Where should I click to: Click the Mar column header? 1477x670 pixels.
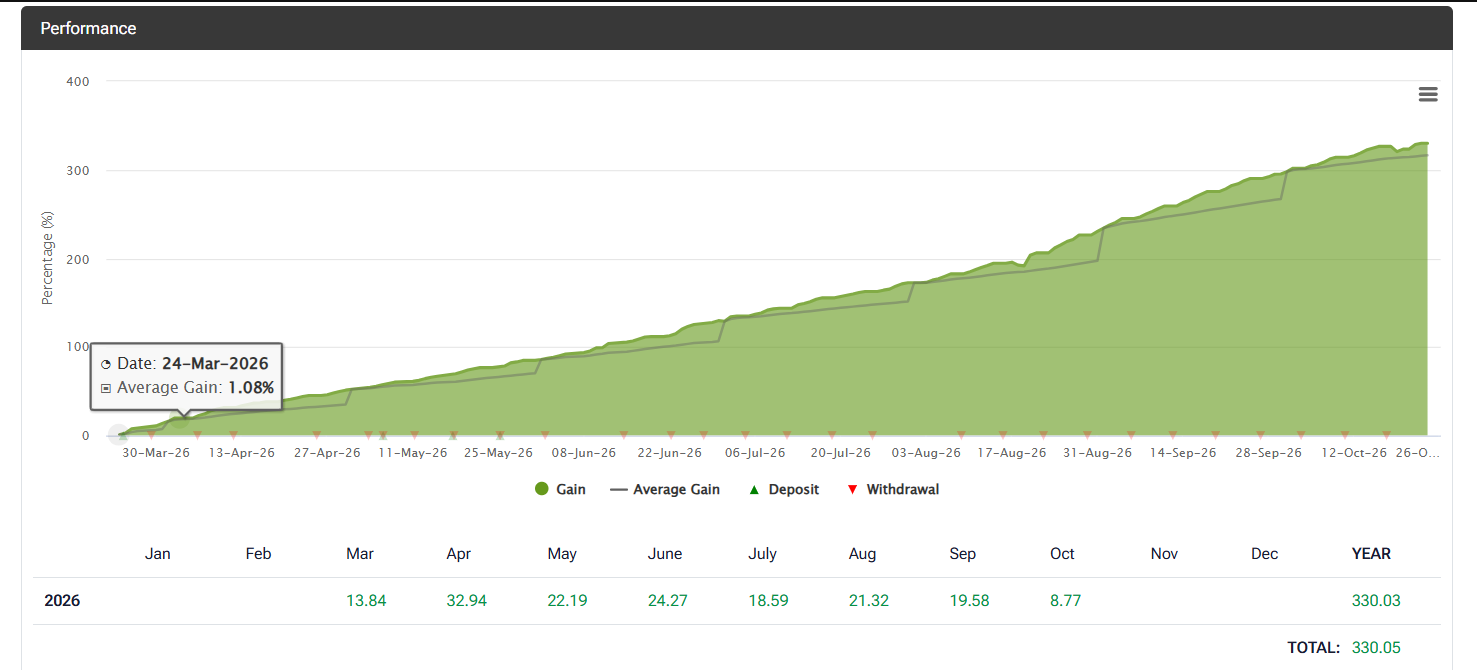click(x=359, y=554)
